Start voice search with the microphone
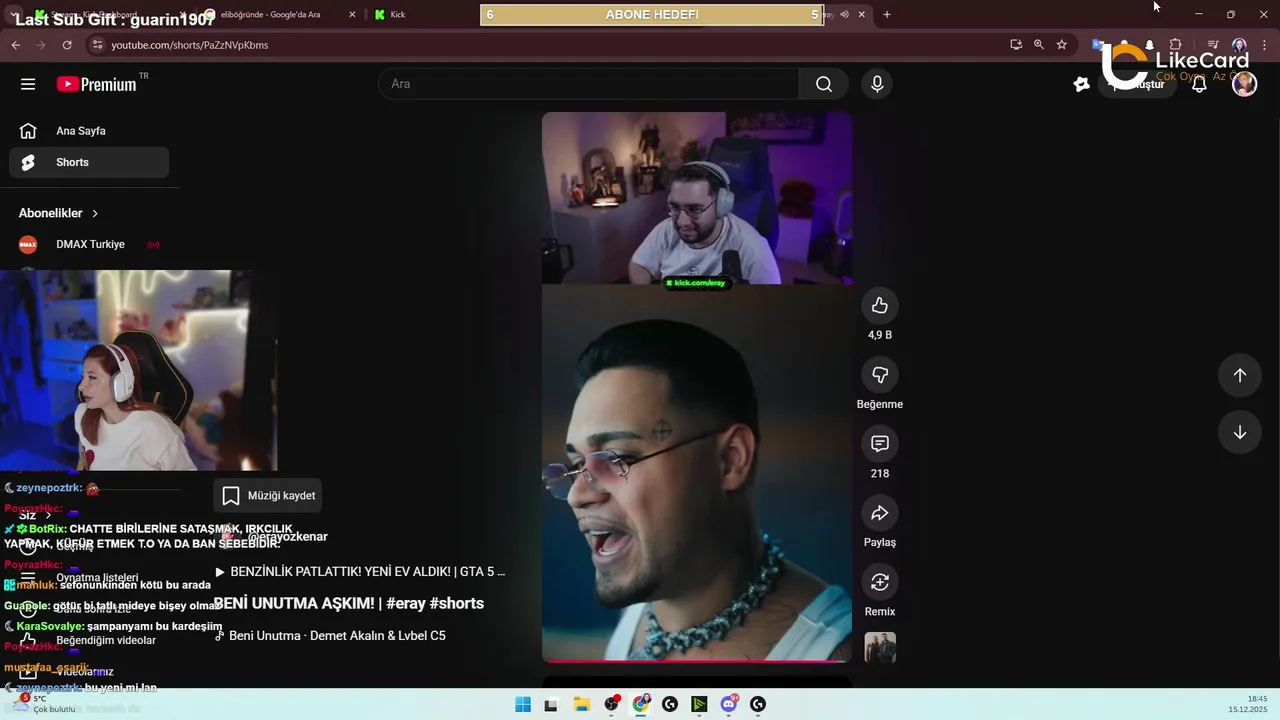The height and width of the screenshot is (720, 1280). pyautogui.click(x=877, y=84)
